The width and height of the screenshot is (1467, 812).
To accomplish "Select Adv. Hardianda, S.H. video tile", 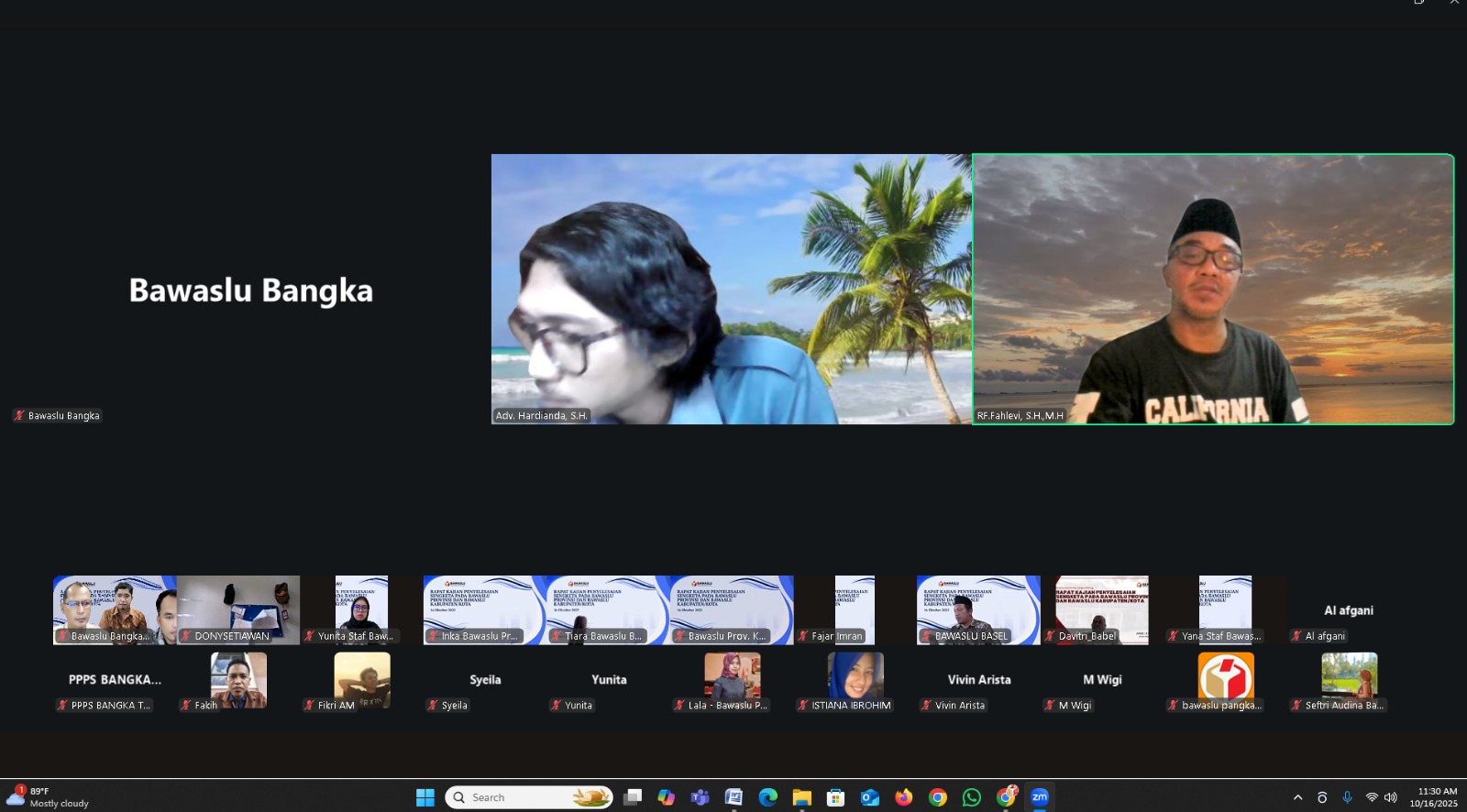I will [x=731, y=289].
